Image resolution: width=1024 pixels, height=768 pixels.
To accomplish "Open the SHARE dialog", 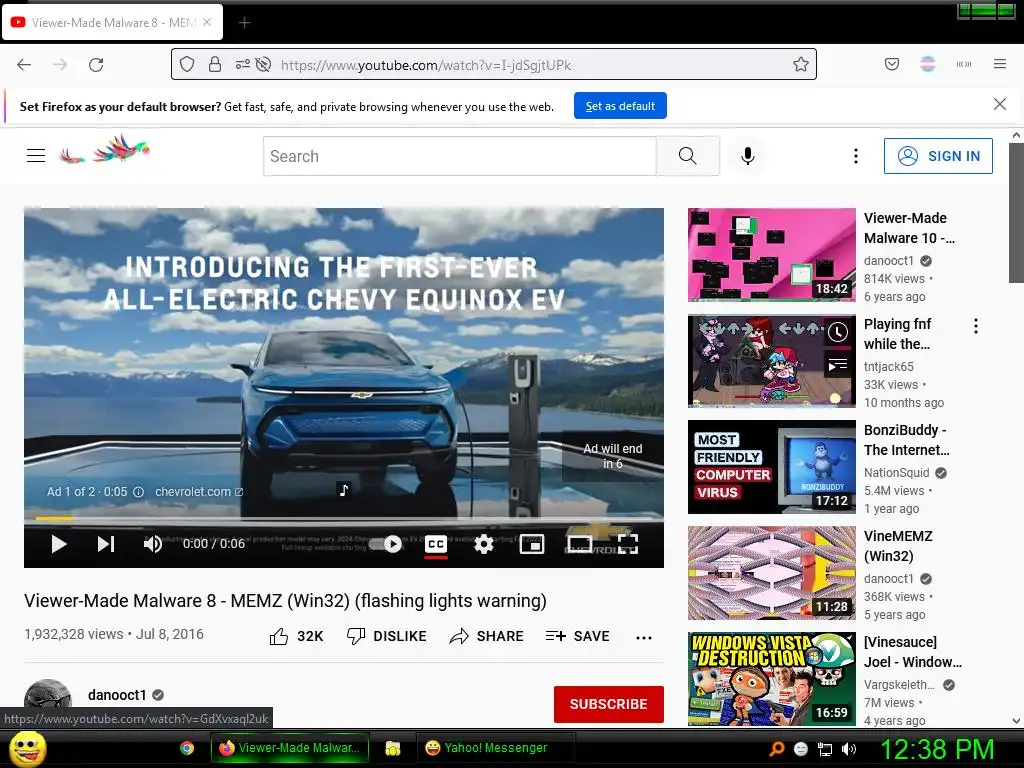I will (487, 636).
